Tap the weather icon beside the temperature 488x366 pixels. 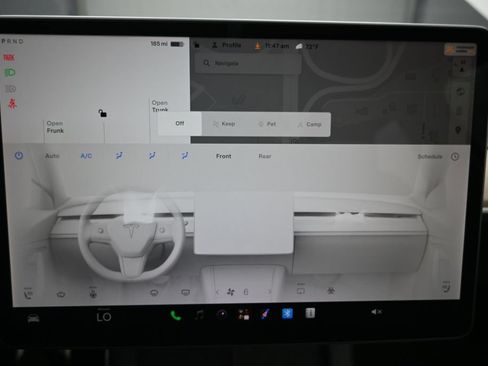pyautogui.click(x=299, y=46)
